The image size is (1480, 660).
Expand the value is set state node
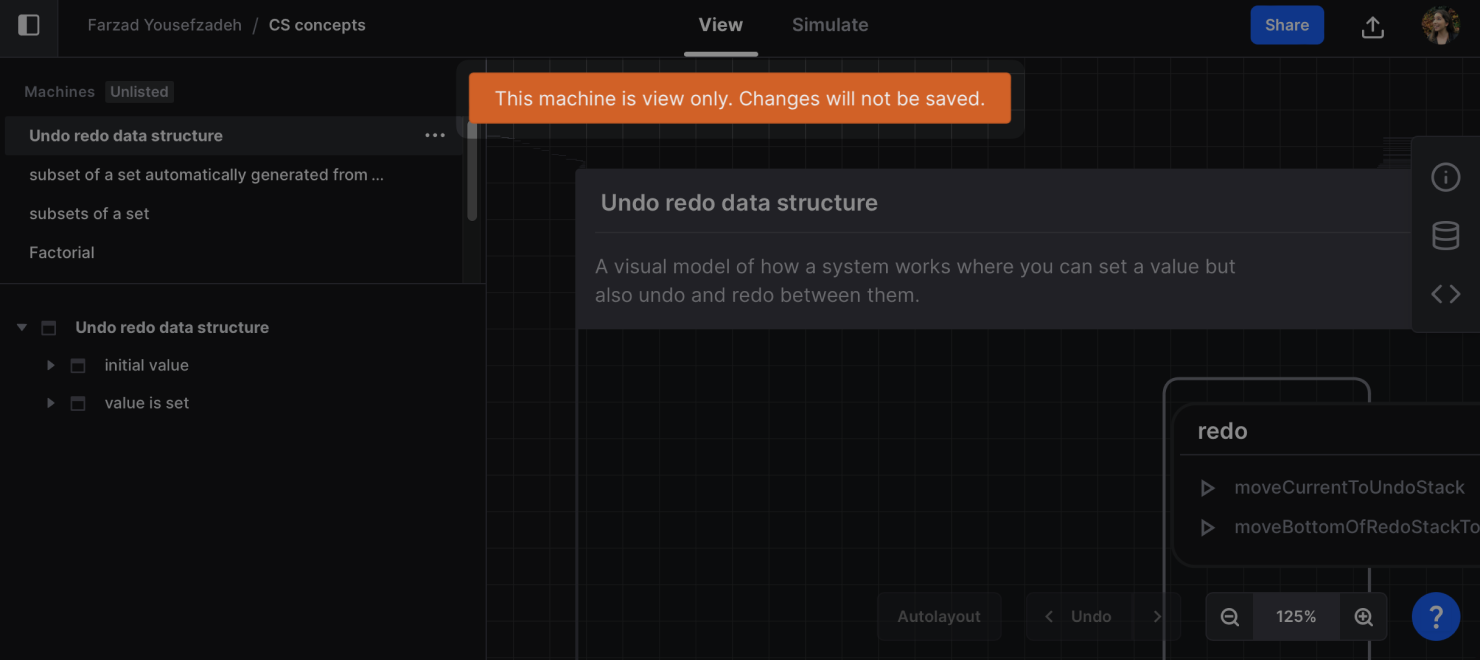(51, 404)
